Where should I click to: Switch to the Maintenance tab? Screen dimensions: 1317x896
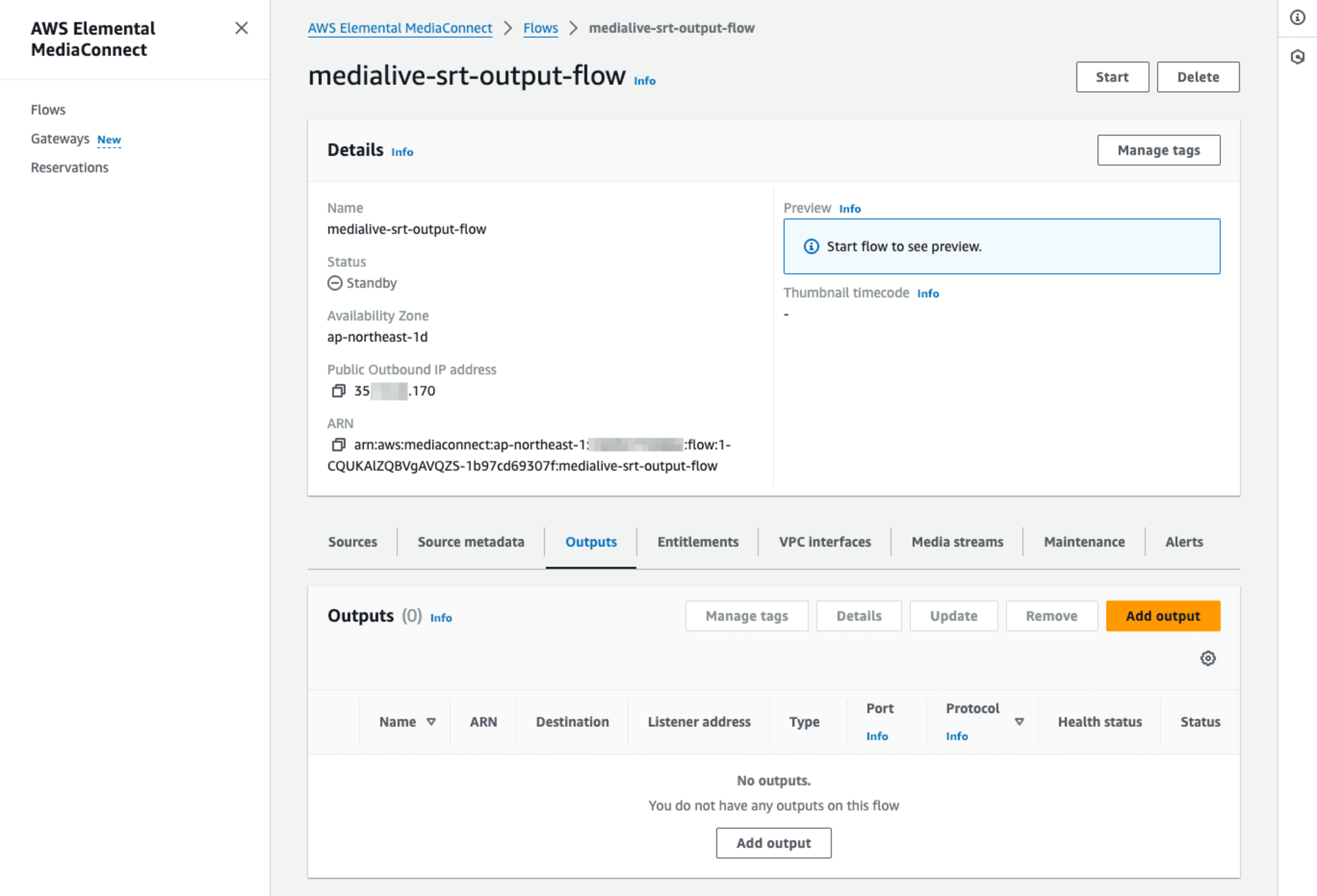tap(1085, 542)
